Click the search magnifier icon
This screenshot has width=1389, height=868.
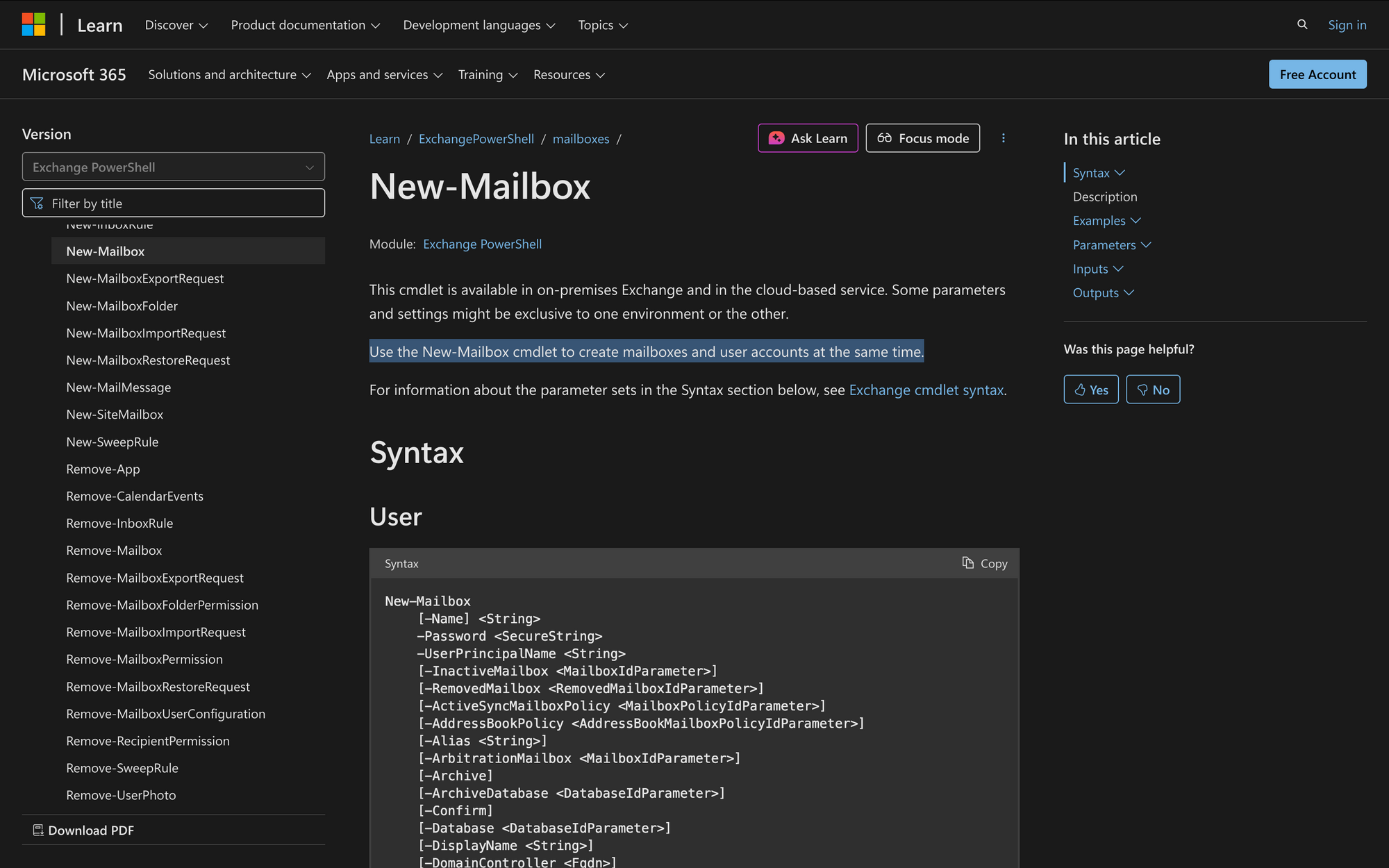click(1302, 24)
